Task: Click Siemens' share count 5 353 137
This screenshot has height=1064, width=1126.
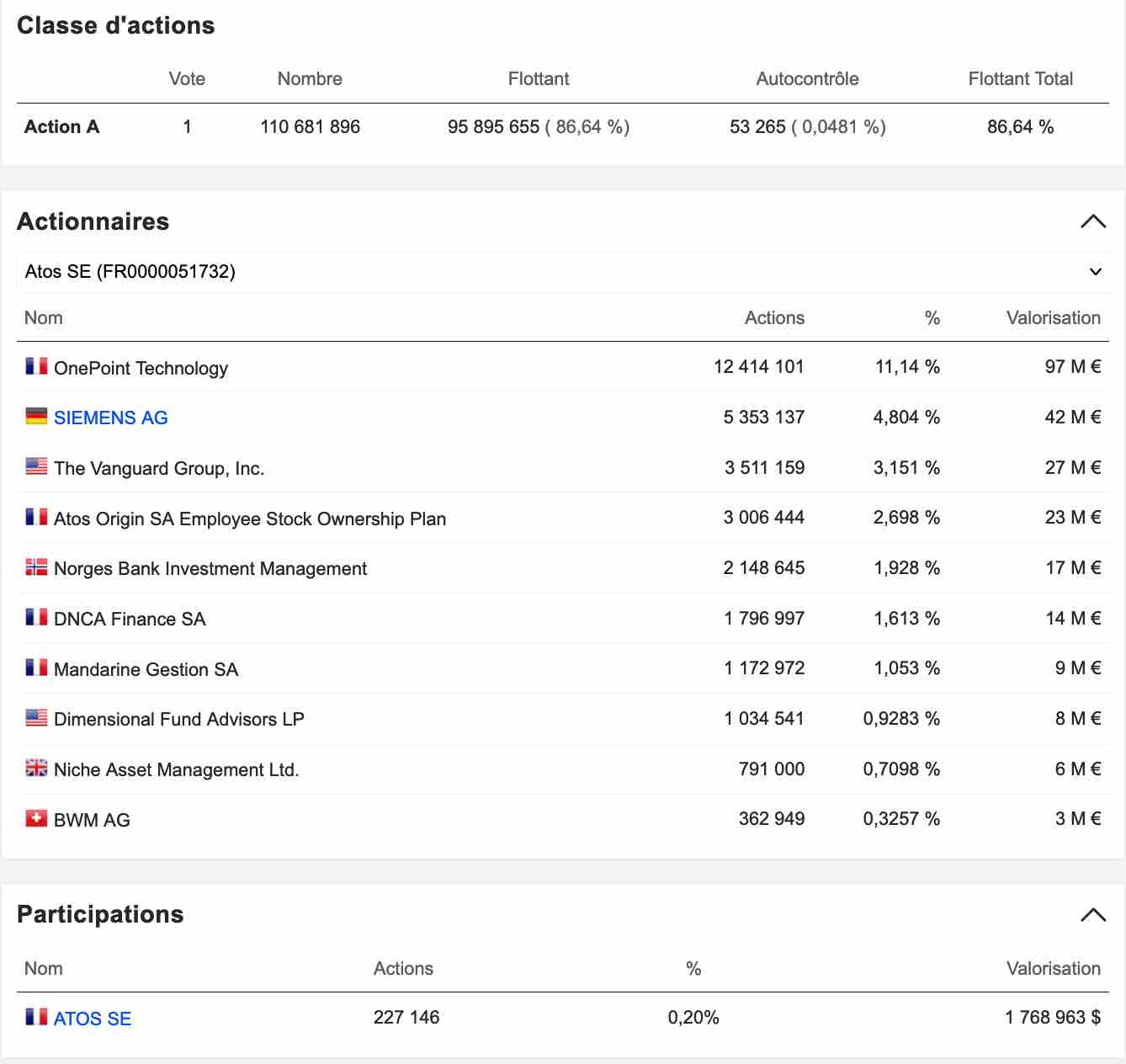Action: (764, 417)
